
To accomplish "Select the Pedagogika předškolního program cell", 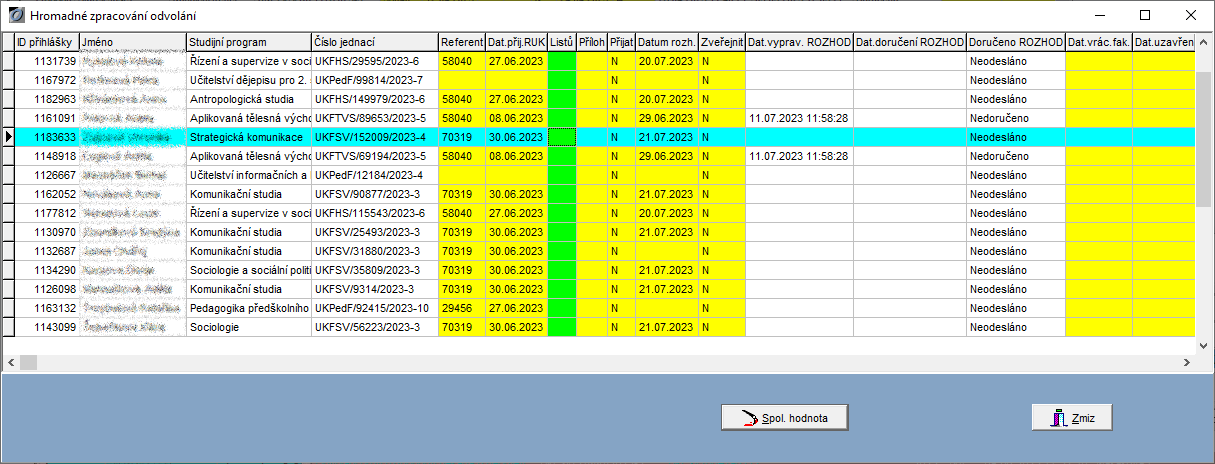I will pyautogui.click(x=248, y=308).
